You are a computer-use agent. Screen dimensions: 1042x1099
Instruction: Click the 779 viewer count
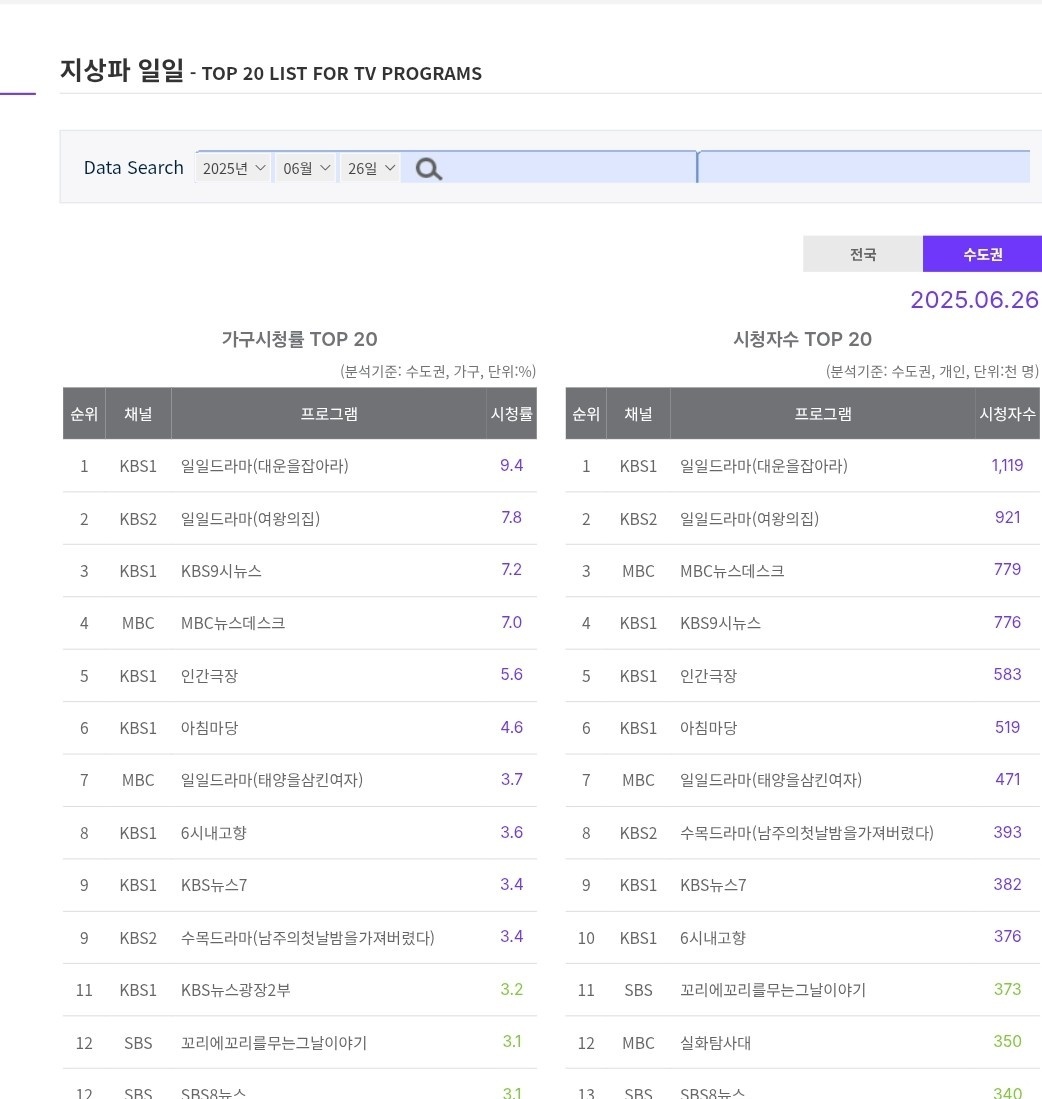tap(1008, 569)
